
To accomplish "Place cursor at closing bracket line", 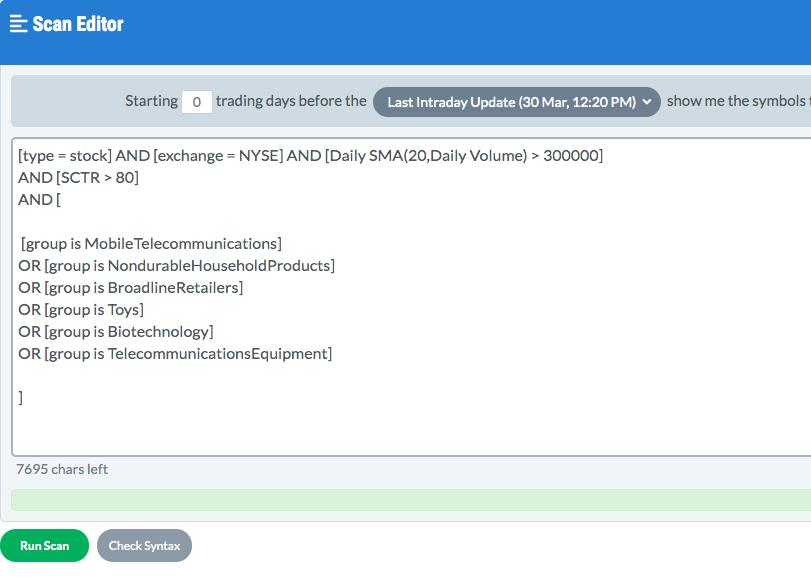I will [21, 398].
